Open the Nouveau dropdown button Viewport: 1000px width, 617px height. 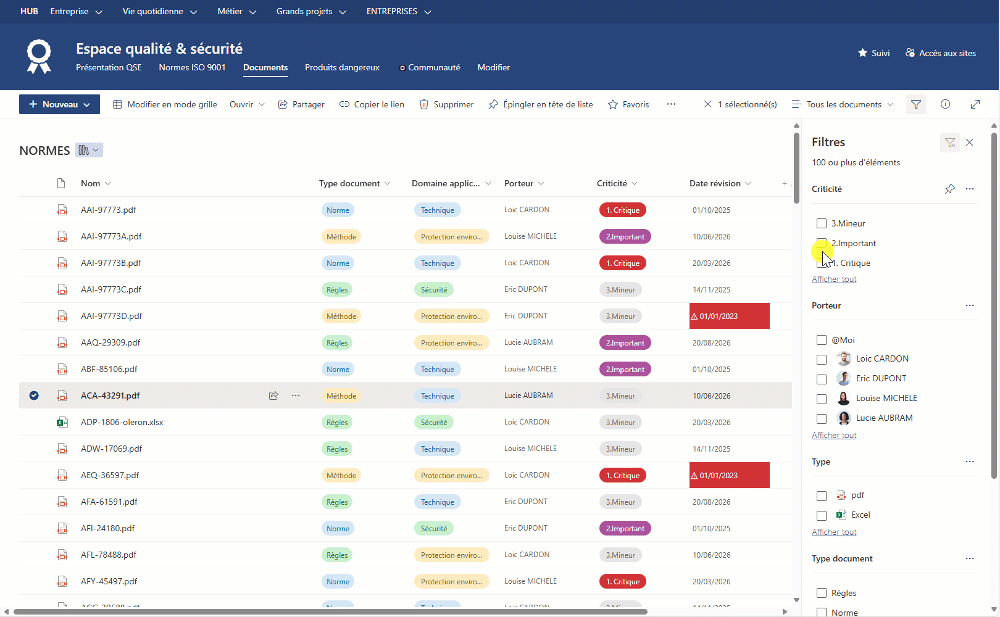pos(59,104)
